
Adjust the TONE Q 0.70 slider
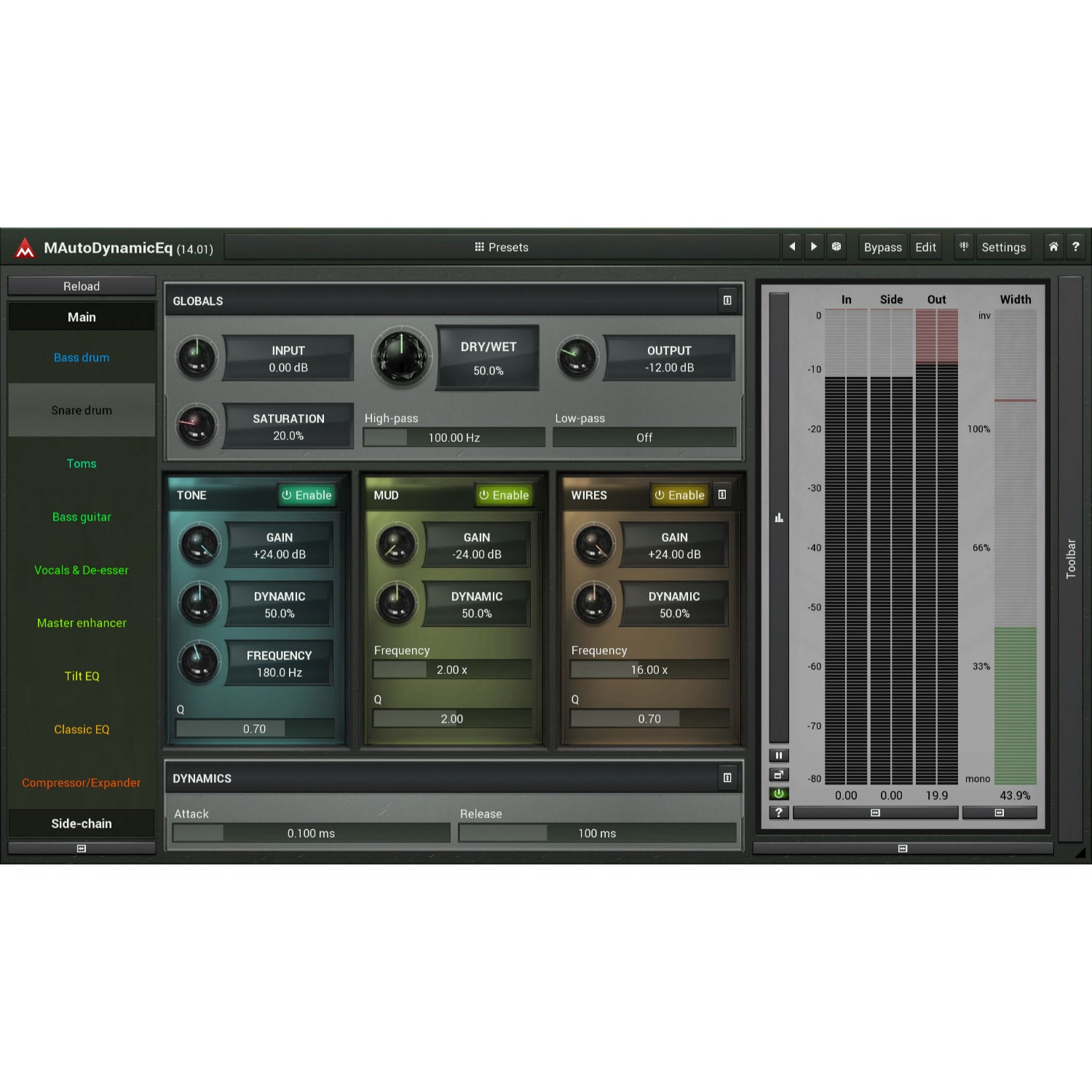[x=255, y=729]
